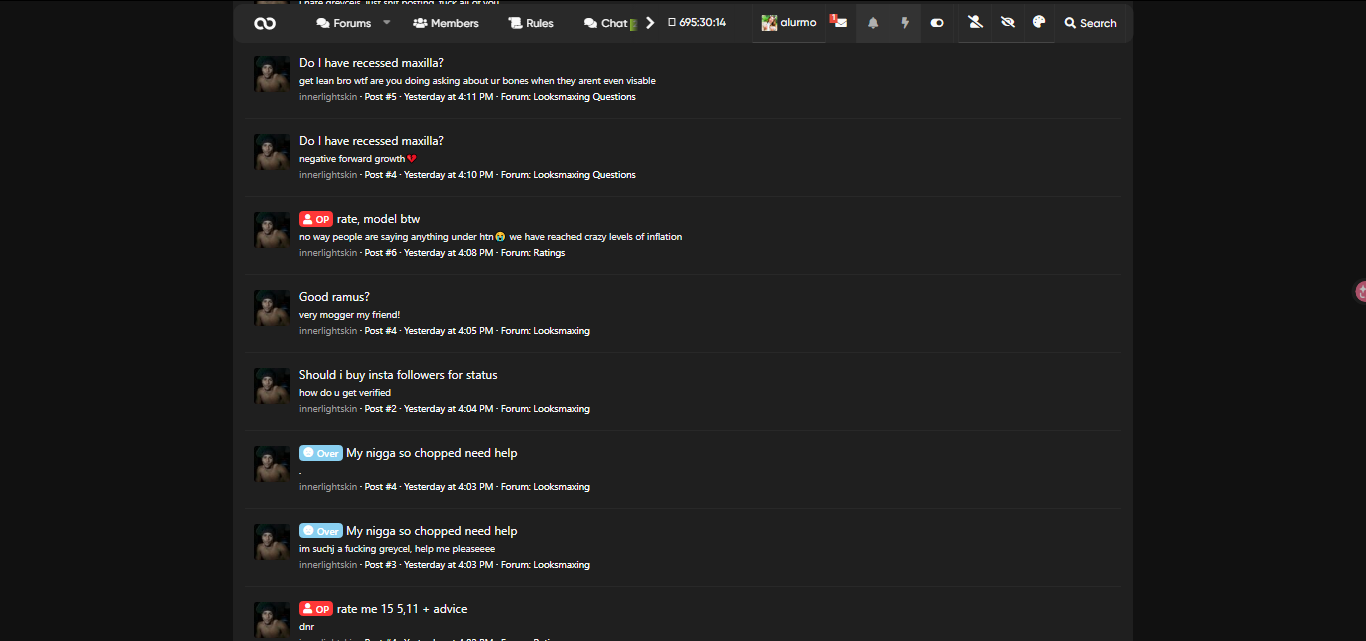
Task: Open the alurmo account menu
Action: (789, 23)
